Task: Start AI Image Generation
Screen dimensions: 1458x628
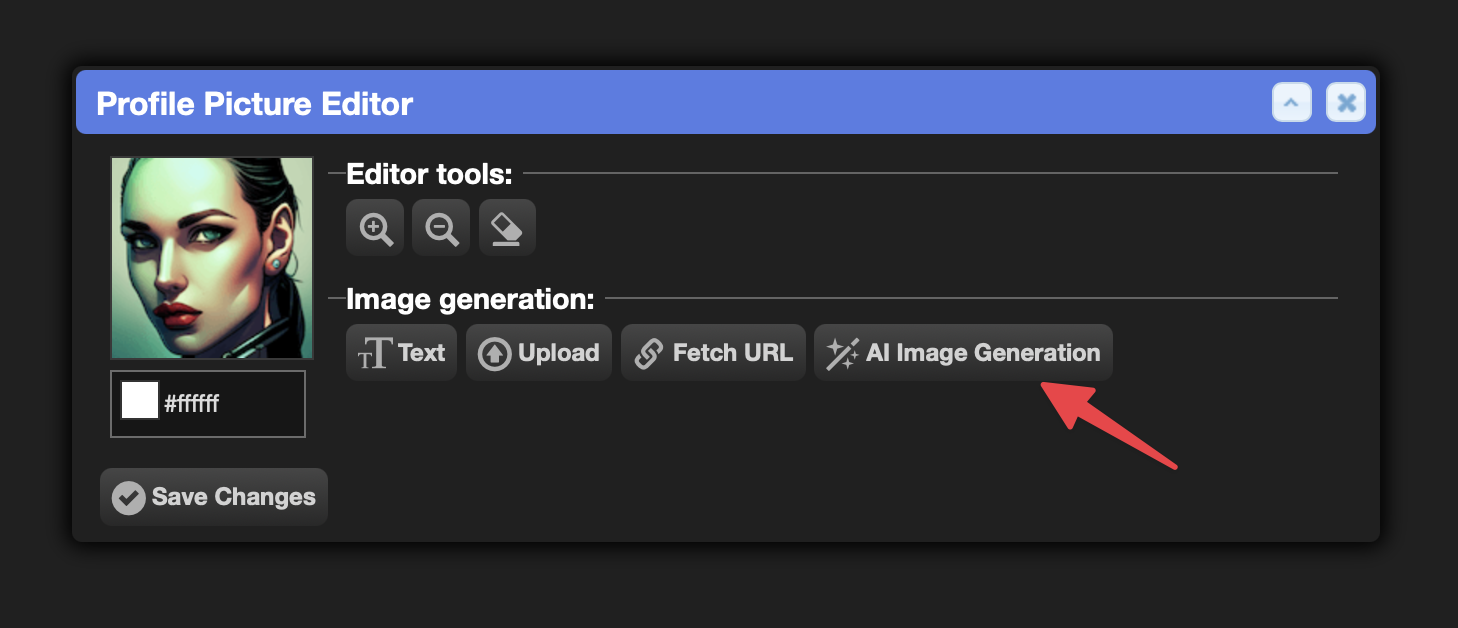Action: 963,352
